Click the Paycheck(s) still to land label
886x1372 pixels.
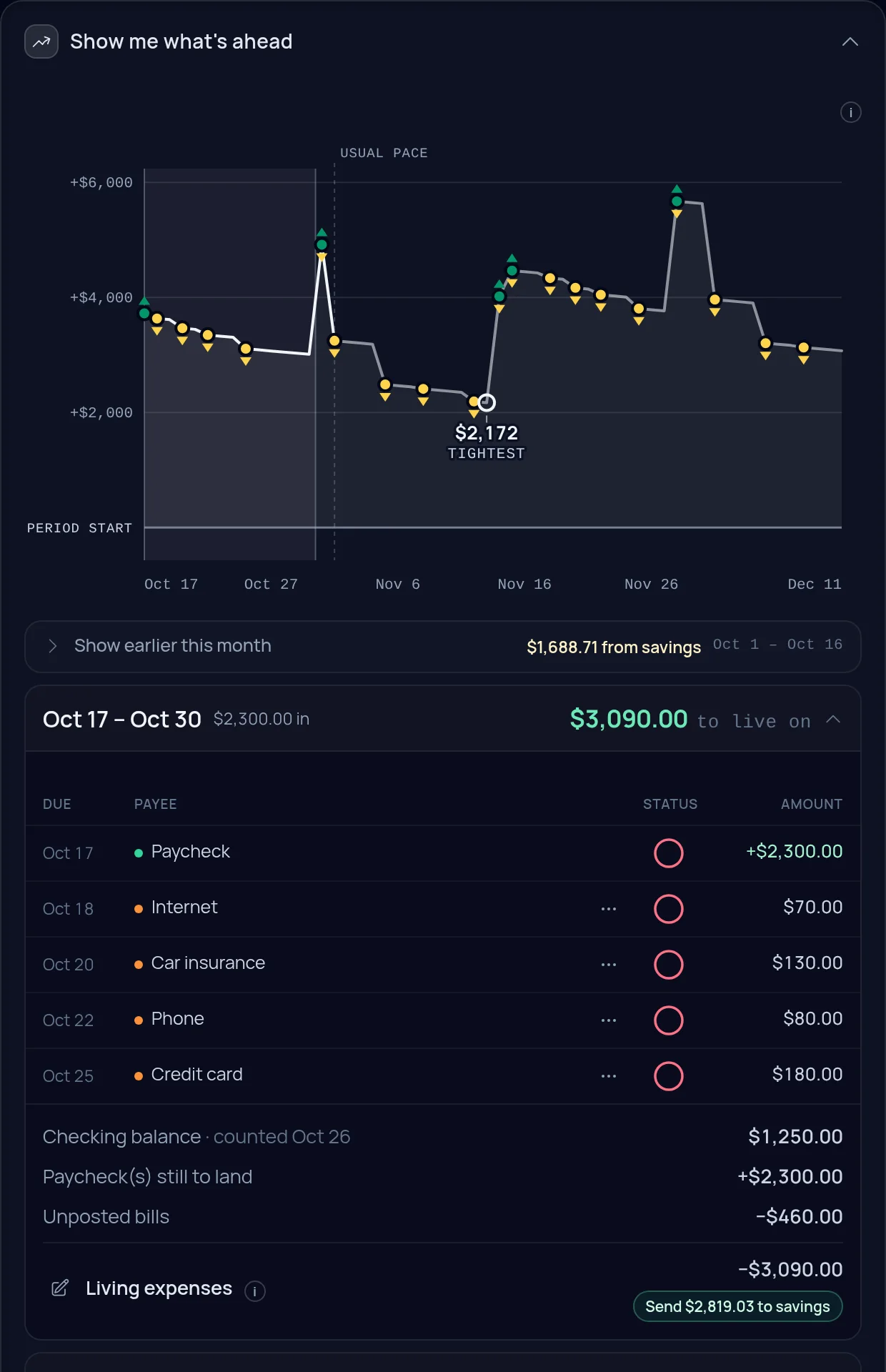147,1177
